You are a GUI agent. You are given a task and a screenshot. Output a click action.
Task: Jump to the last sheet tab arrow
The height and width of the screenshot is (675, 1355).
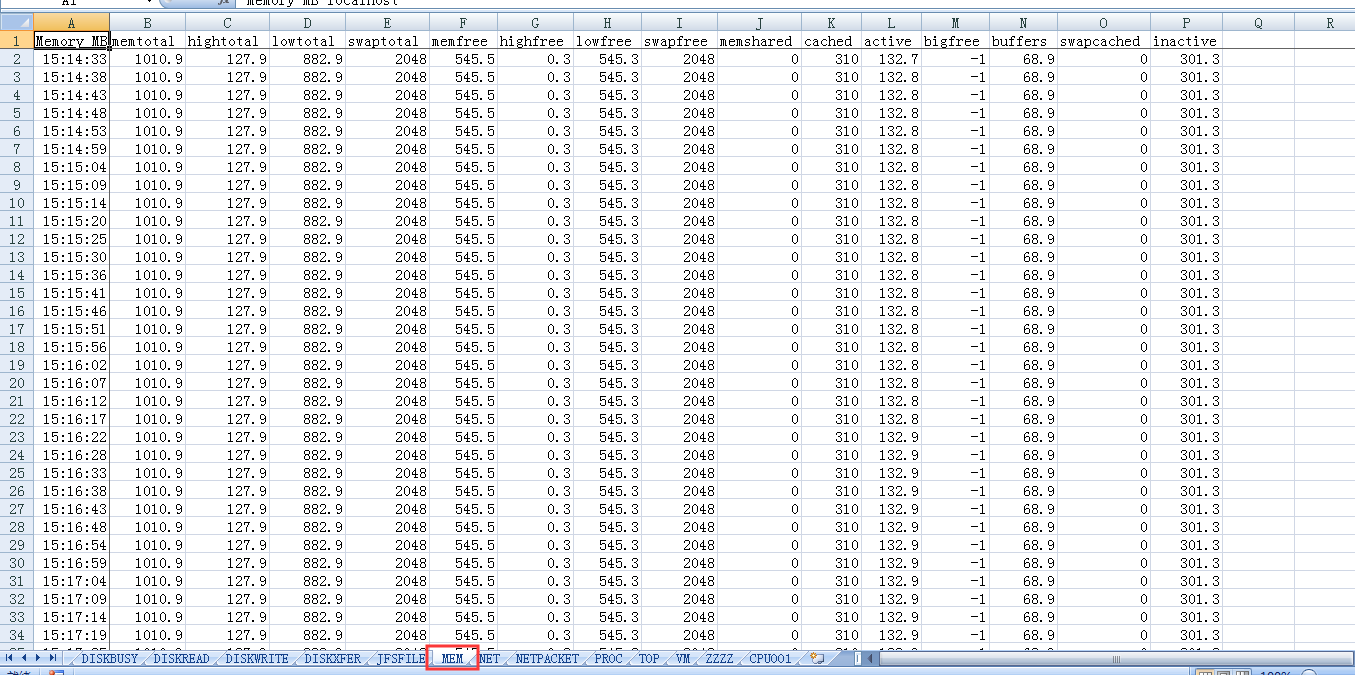[x=53, y=658]
